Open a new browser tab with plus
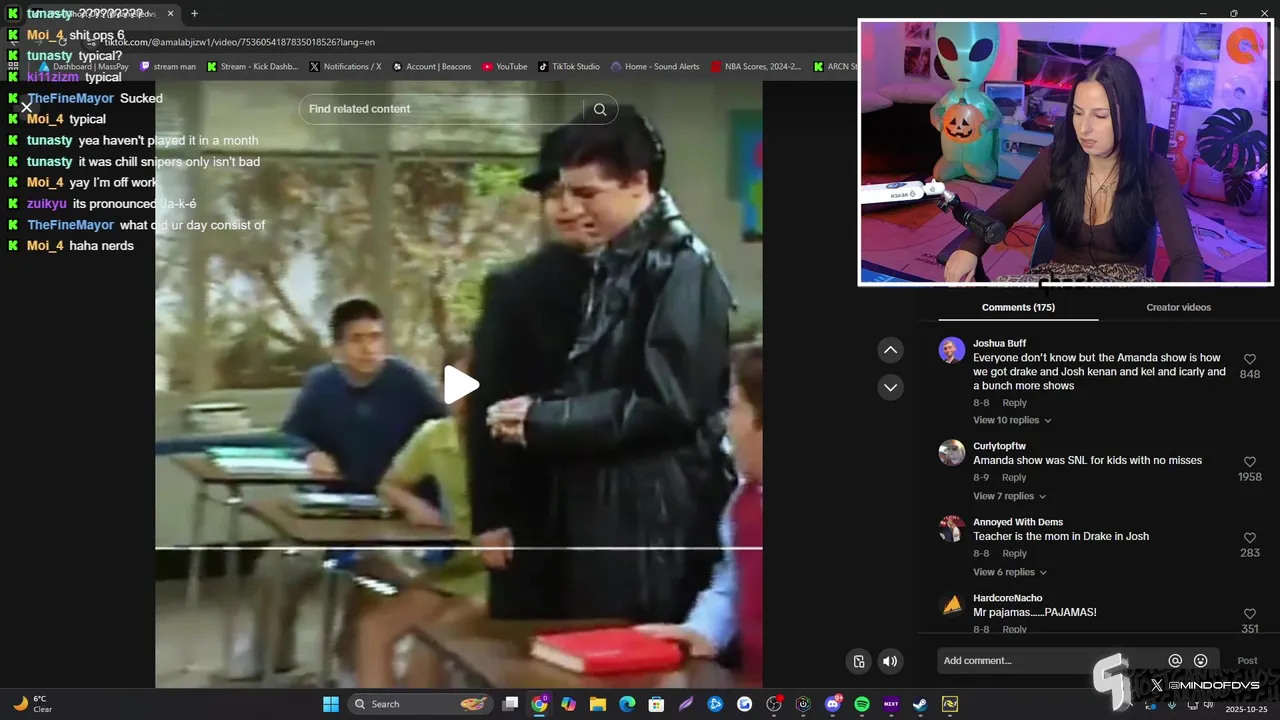 [194, 14]
